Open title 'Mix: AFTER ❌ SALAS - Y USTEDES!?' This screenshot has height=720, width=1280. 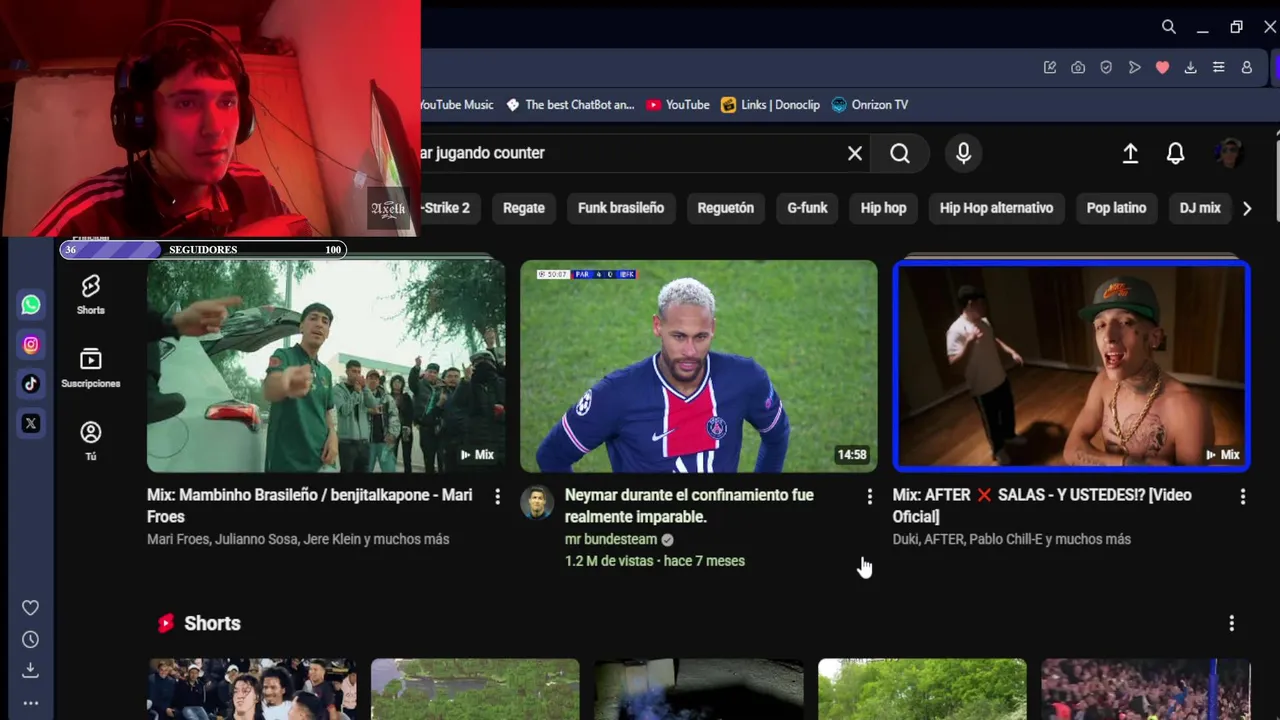[1042, 506]
